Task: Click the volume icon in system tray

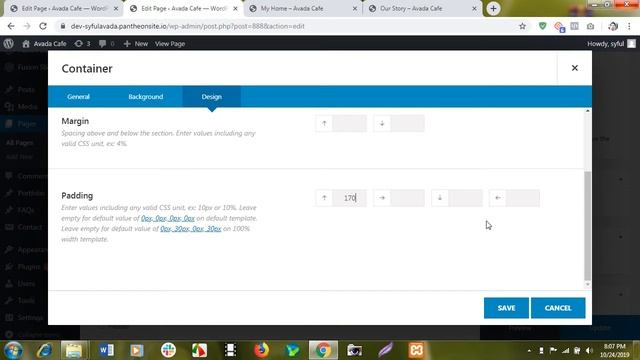Action: pyautogui.click(x=589, y=351)
